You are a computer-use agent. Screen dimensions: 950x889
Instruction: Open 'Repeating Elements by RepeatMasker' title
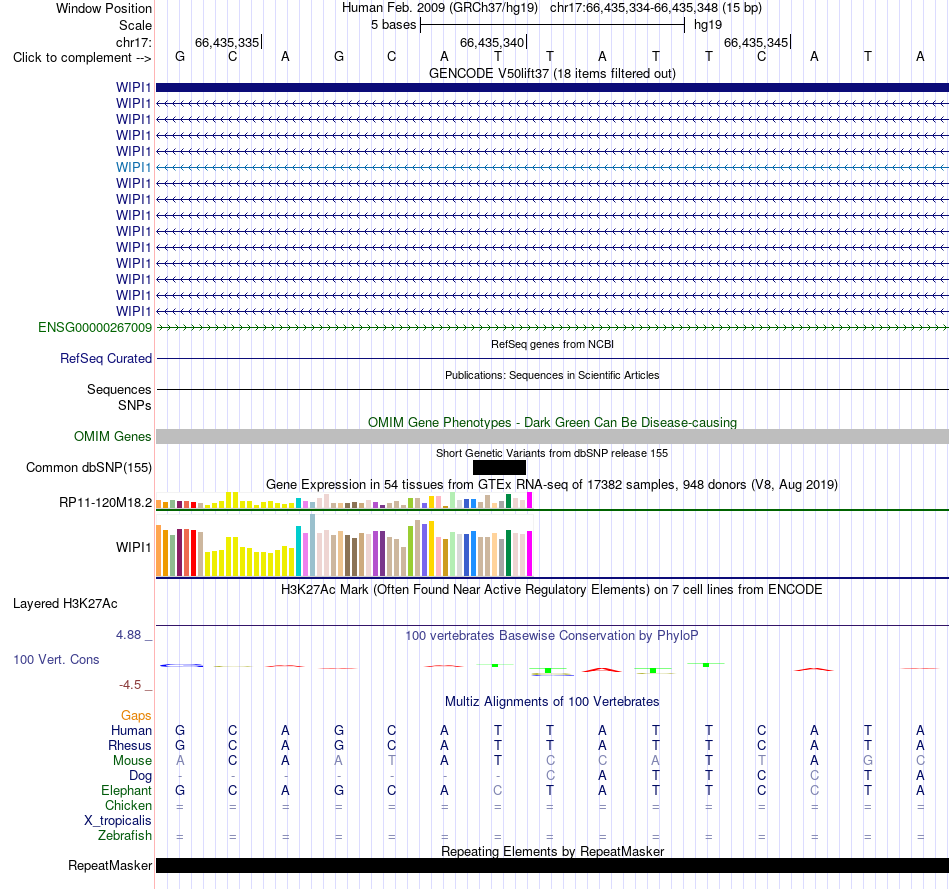point(552,851)
